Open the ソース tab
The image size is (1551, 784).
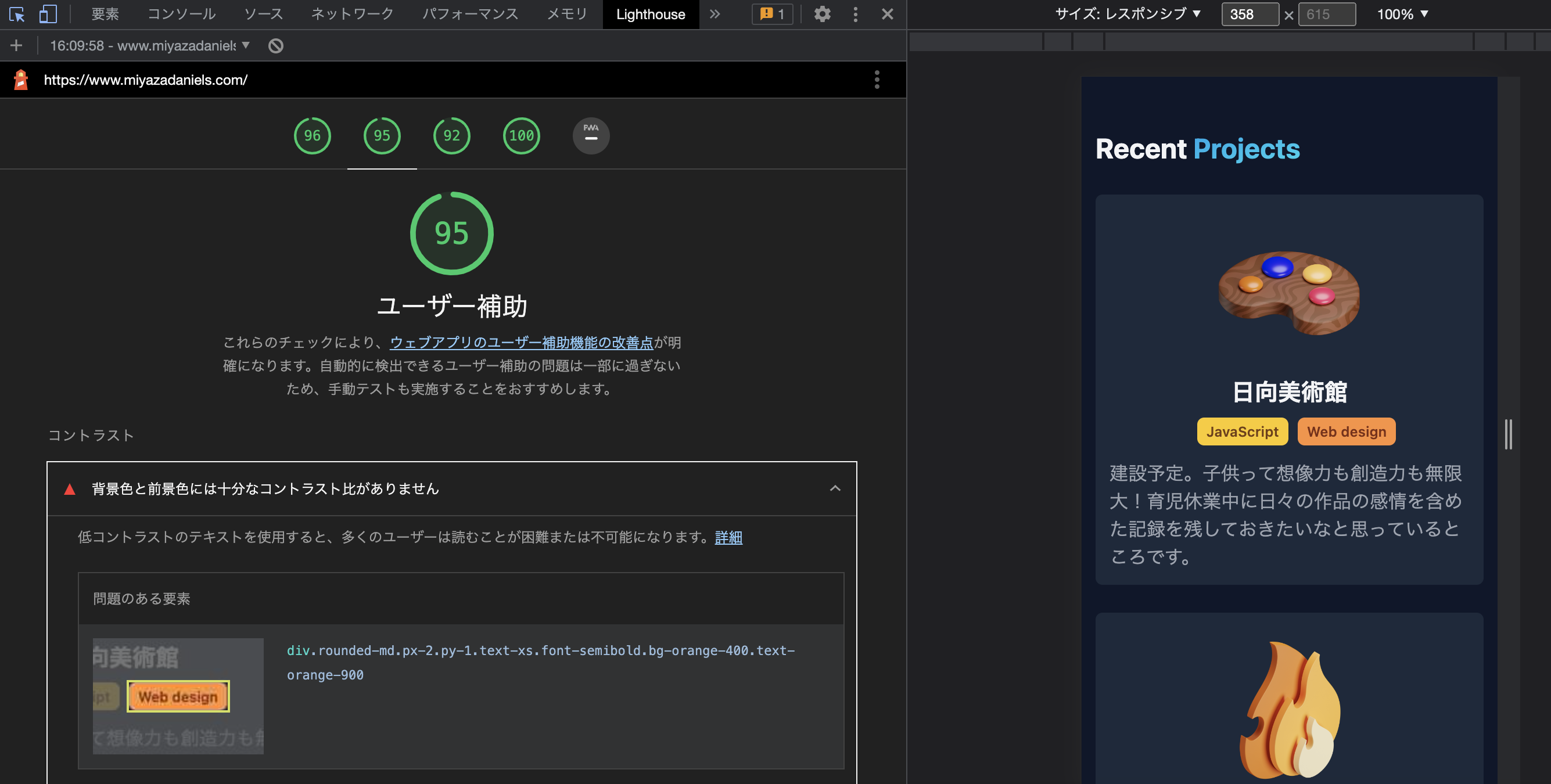[263, 14]
